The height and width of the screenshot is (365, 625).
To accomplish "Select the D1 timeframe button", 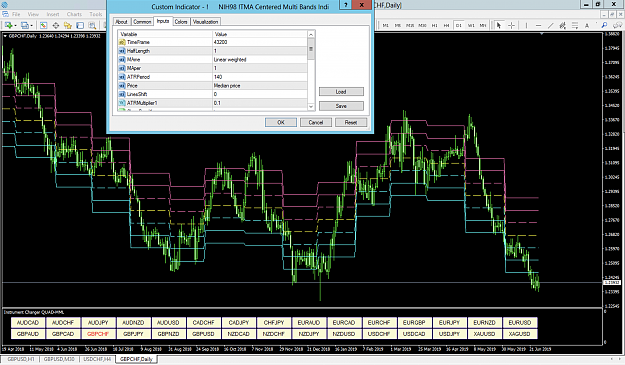I will pyautogui.click(x=458, y=26).
